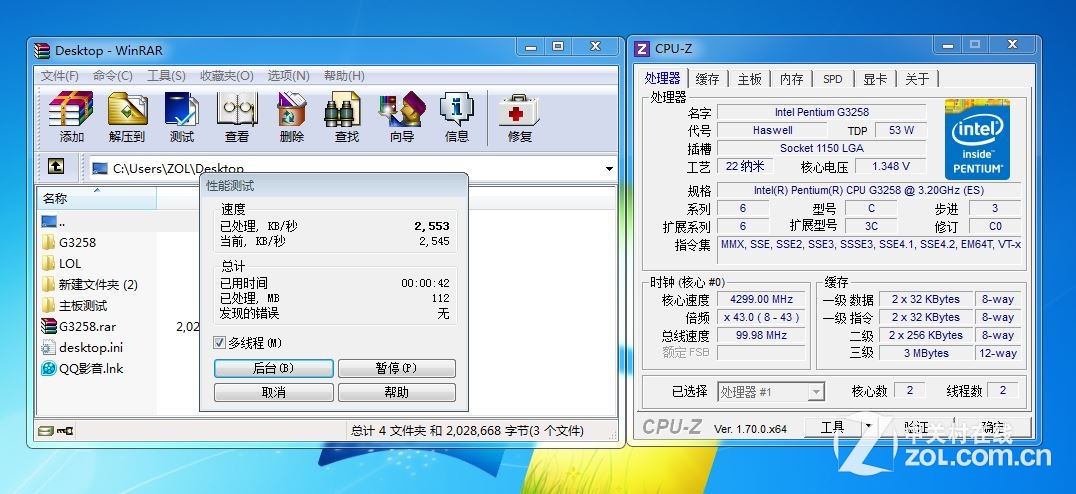Image resolution: width=1076 pixels, height=494 pixels.
Task: Click the Socket 1150 LGA value
Action: click(821, 148)
